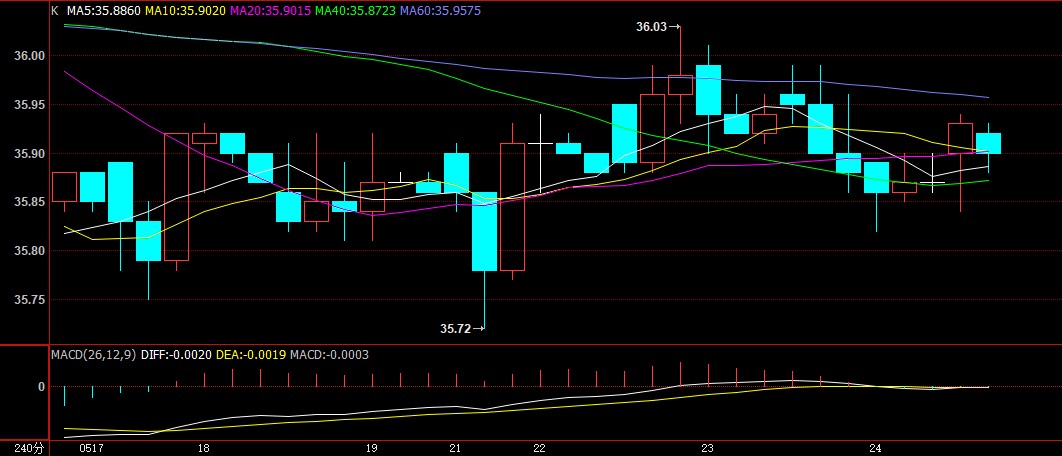Select the 0517 date on time axis
The image size is (1062, 456).
(x=91, y=449)
